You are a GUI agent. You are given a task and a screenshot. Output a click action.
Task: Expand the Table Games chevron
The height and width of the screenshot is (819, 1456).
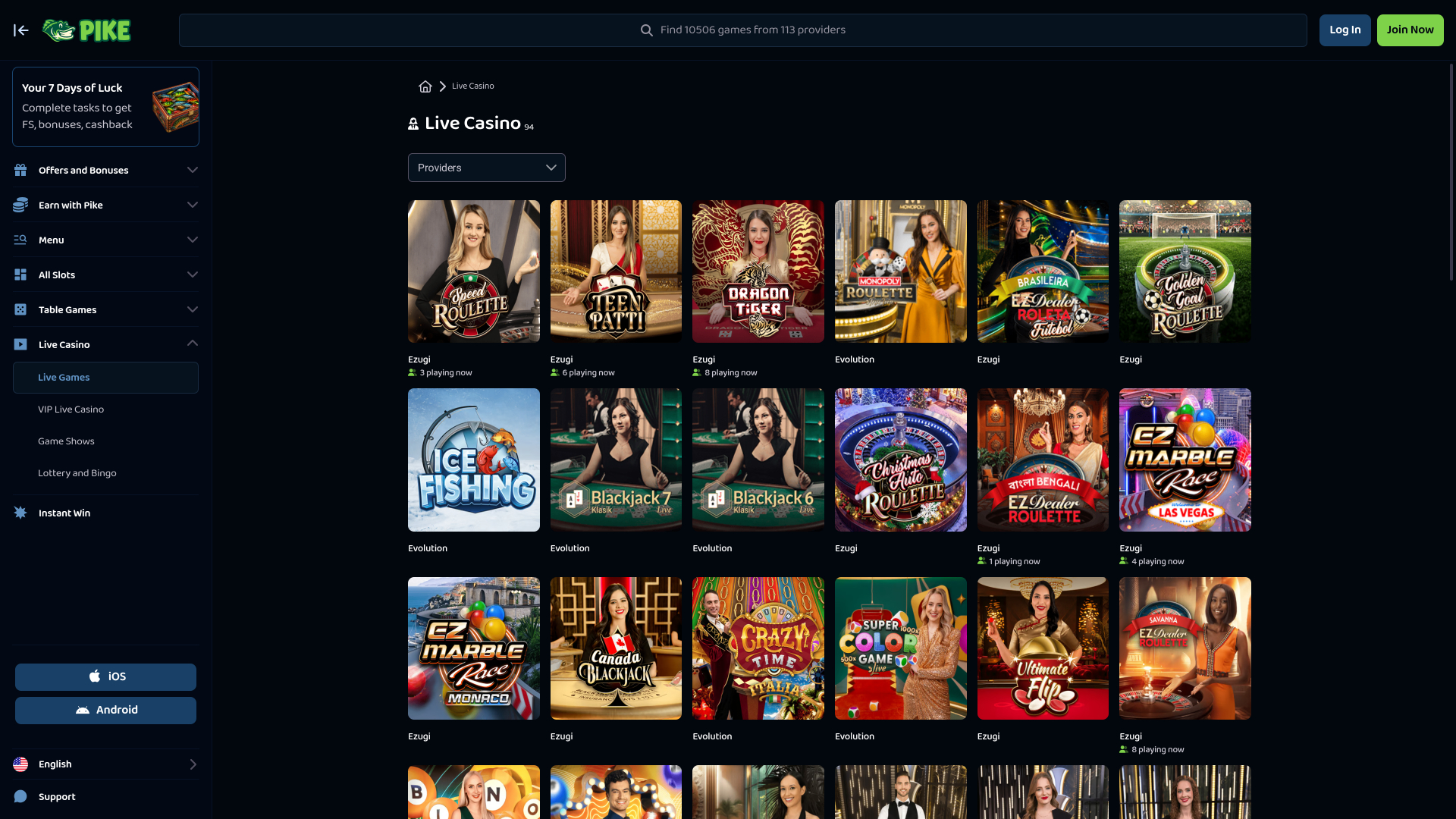(x=193, y=309)
